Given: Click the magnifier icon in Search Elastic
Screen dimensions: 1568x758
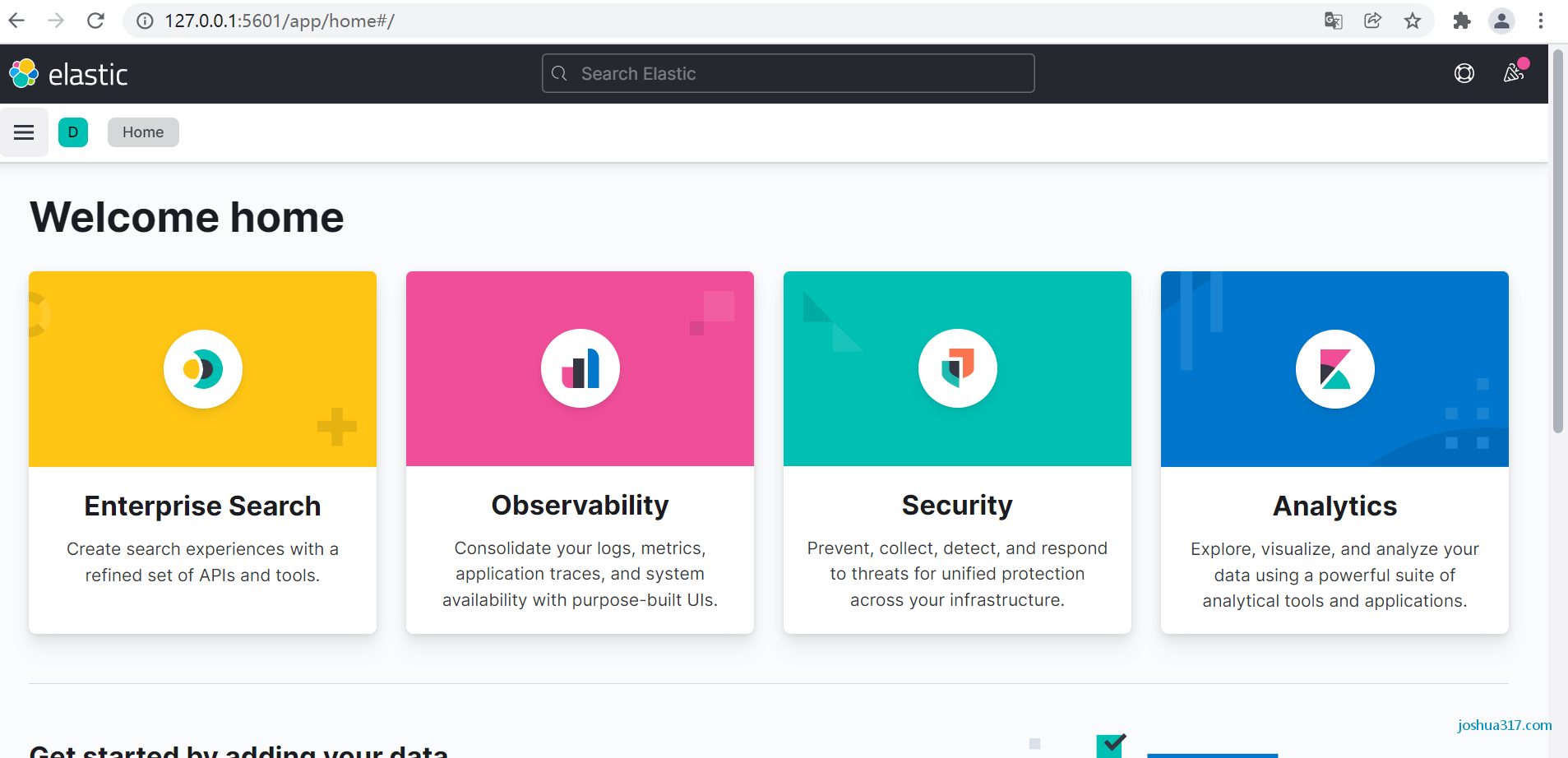Looking at the screenshot, I should tap(559, 73).
